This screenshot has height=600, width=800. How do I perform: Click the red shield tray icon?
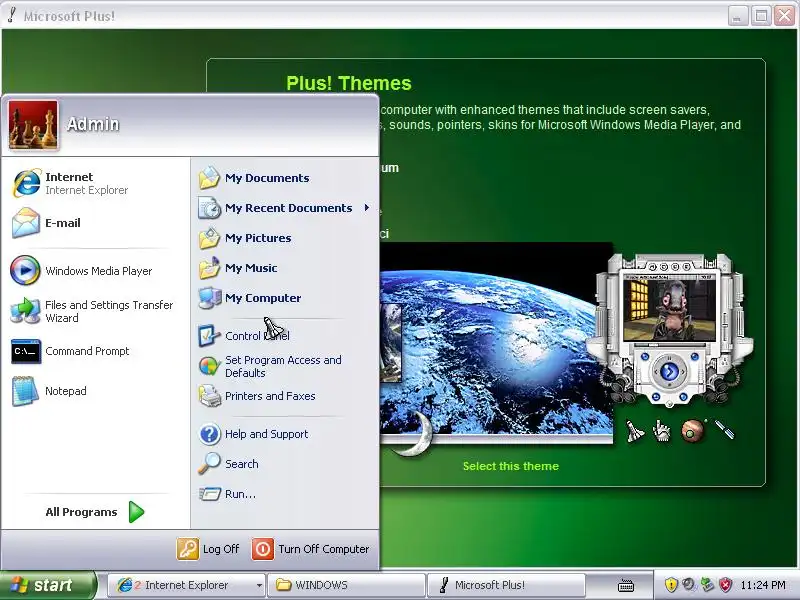click(725, 585)
